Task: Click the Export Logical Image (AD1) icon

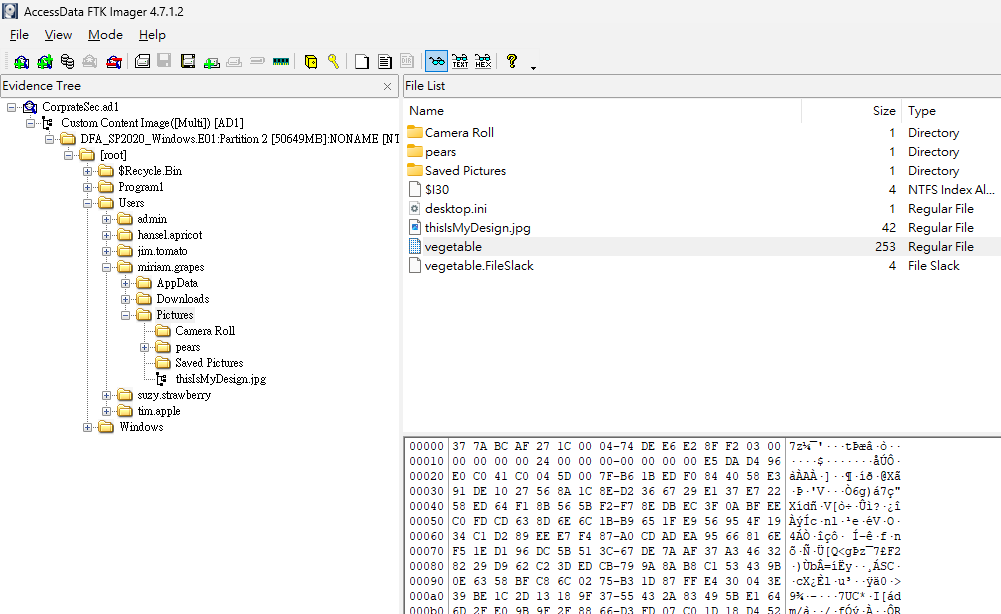Action: [188, 61]
